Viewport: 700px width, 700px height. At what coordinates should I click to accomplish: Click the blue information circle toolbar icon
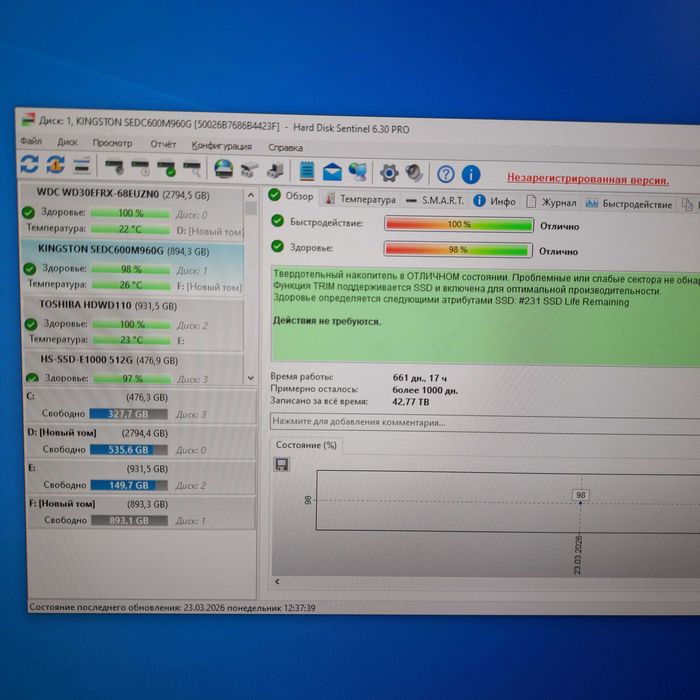(x=471, y=175)
